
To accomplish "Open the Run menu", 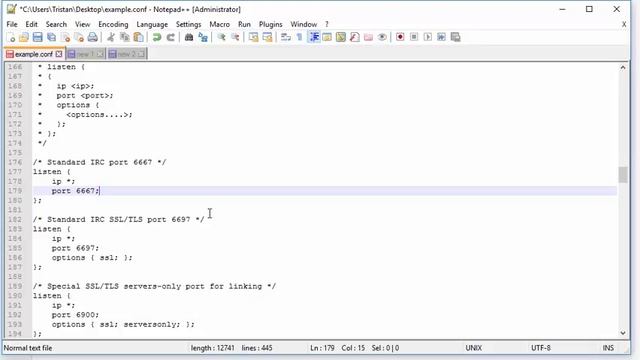I will [x=244, y=24].
